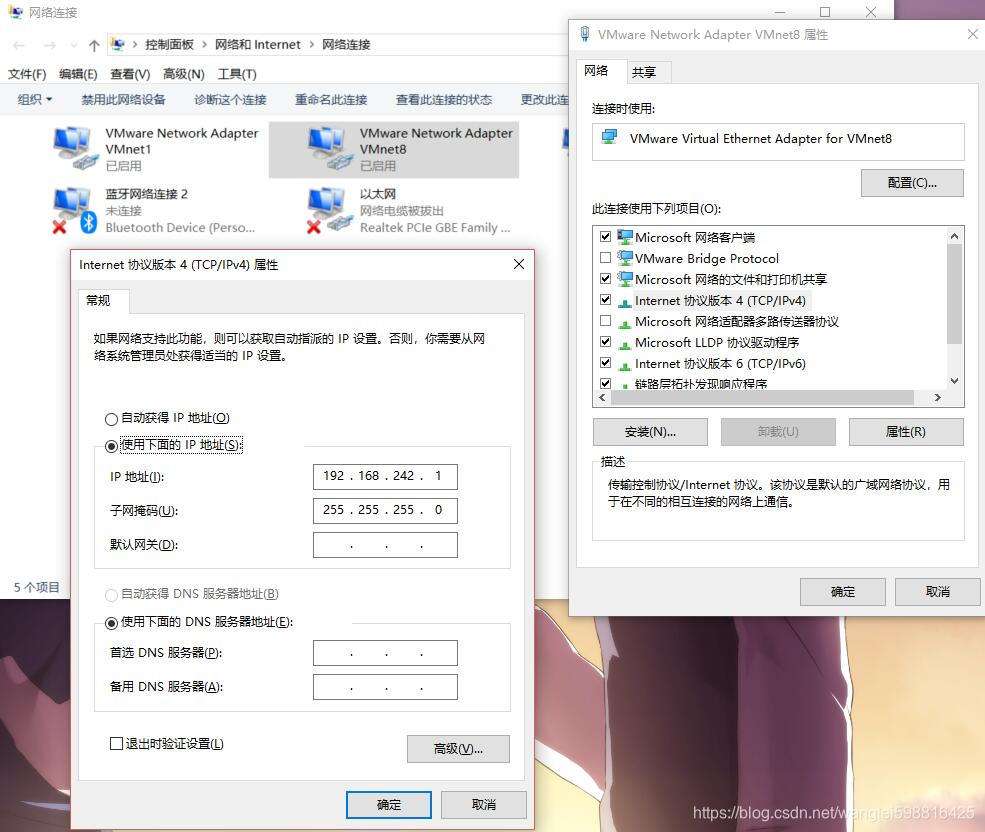Image resolution: width=985 pixels, height=832 pixels.
Task: Click the 子网掩码 input field
Action: (385, 510)
